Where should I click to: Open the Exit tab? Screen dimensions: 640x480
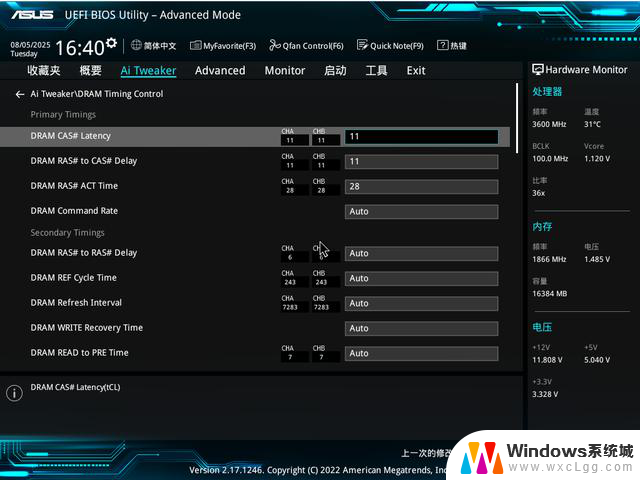tap(416, 71)
